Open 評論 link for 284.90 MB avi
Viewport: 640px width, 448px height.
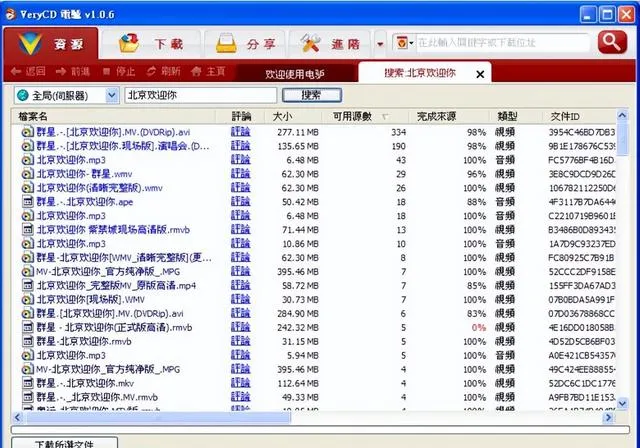240,313
